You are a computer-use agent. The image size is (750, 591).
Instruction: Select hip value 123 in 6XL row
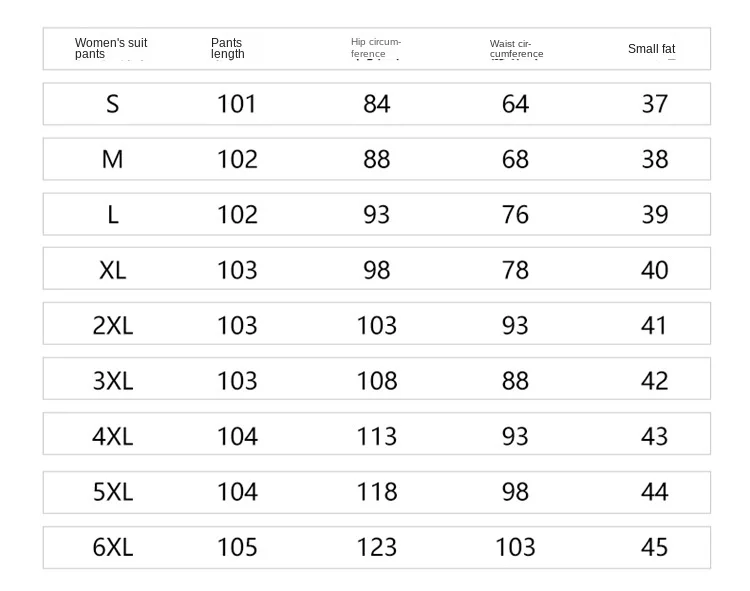pos(376,547)
